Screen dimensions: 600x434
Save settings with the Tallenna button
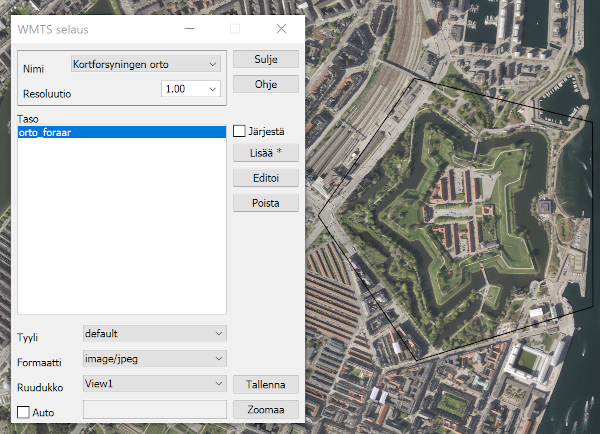[x=266, y=384]
